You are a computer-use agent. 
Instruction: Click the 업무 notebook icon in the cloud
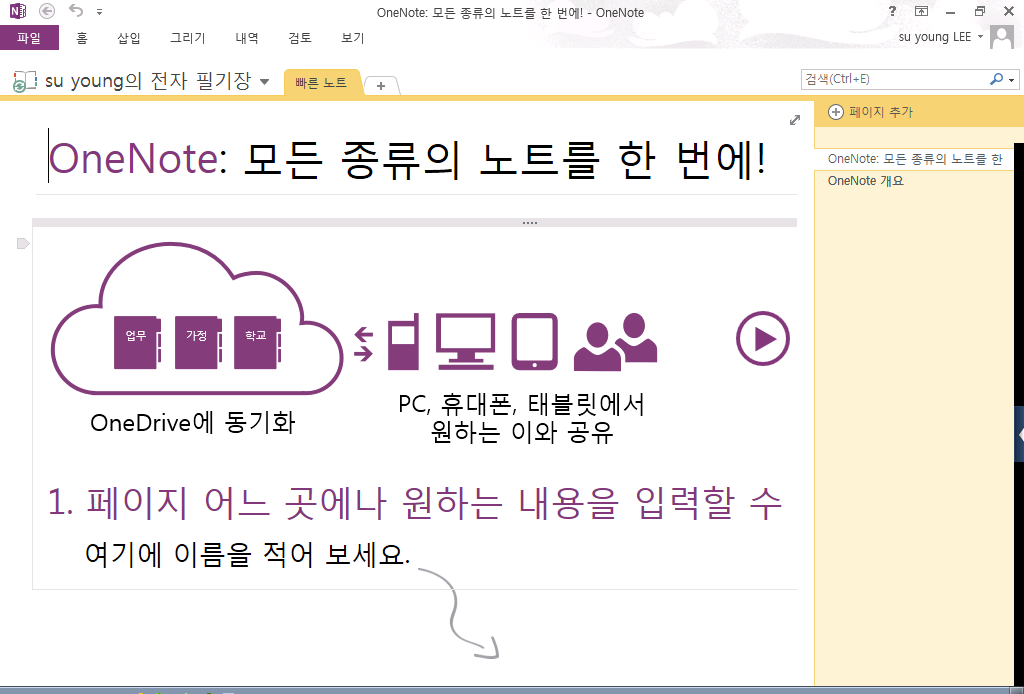(137, 342)
